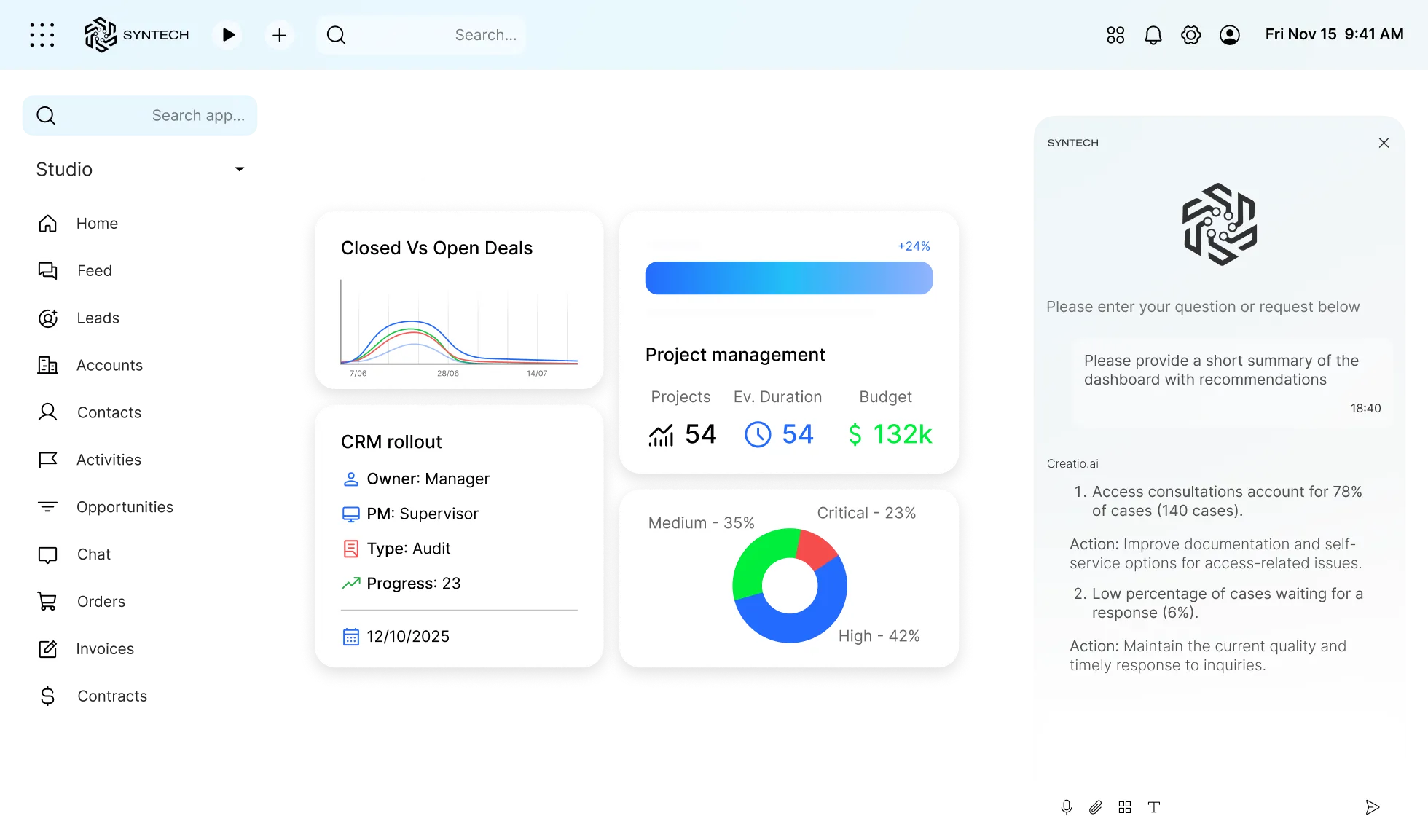Attach file with paperclip icon

[1095, 807]
